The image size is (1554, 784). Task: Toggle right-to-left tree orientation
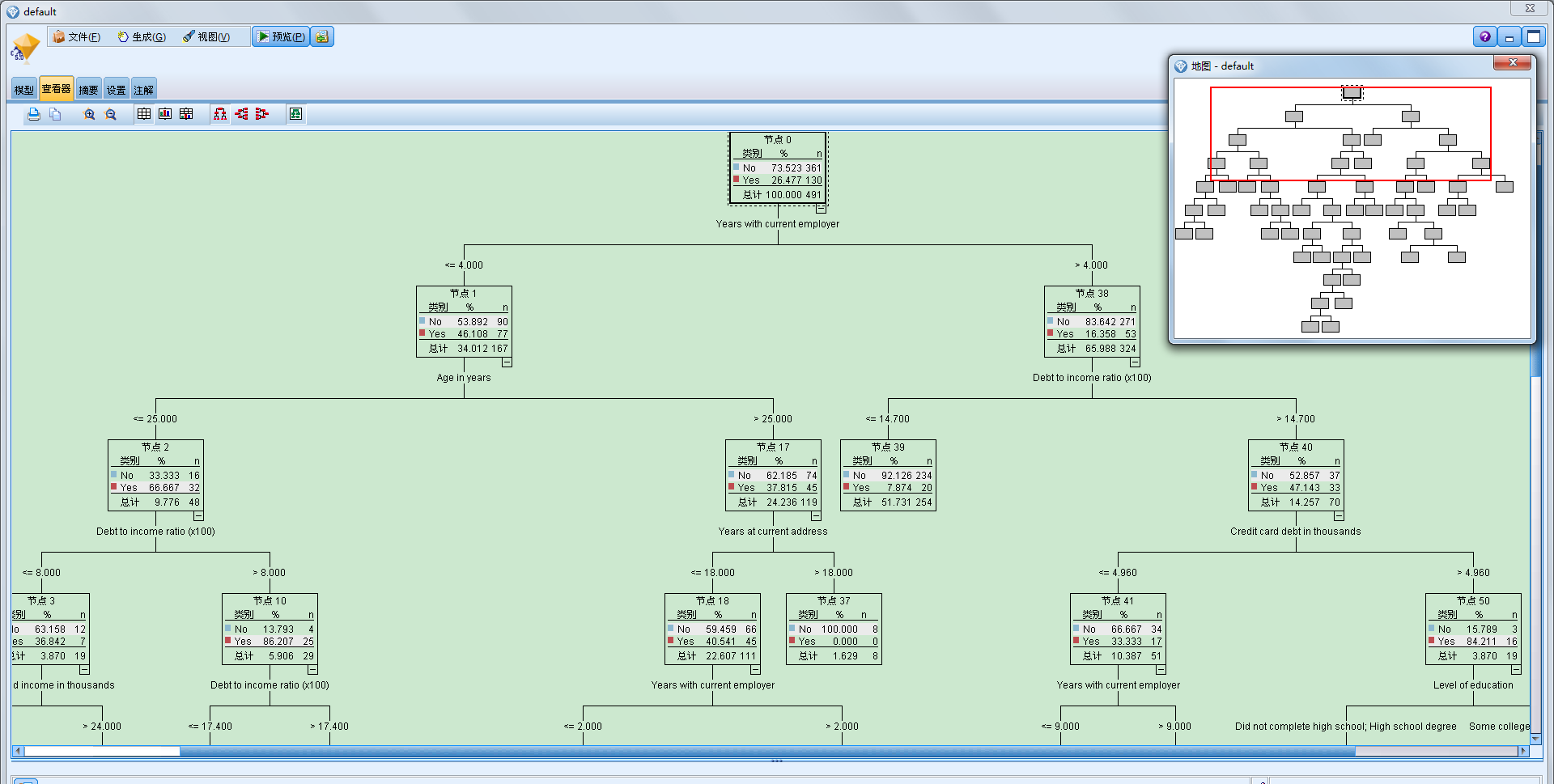[x=261, y=114]
